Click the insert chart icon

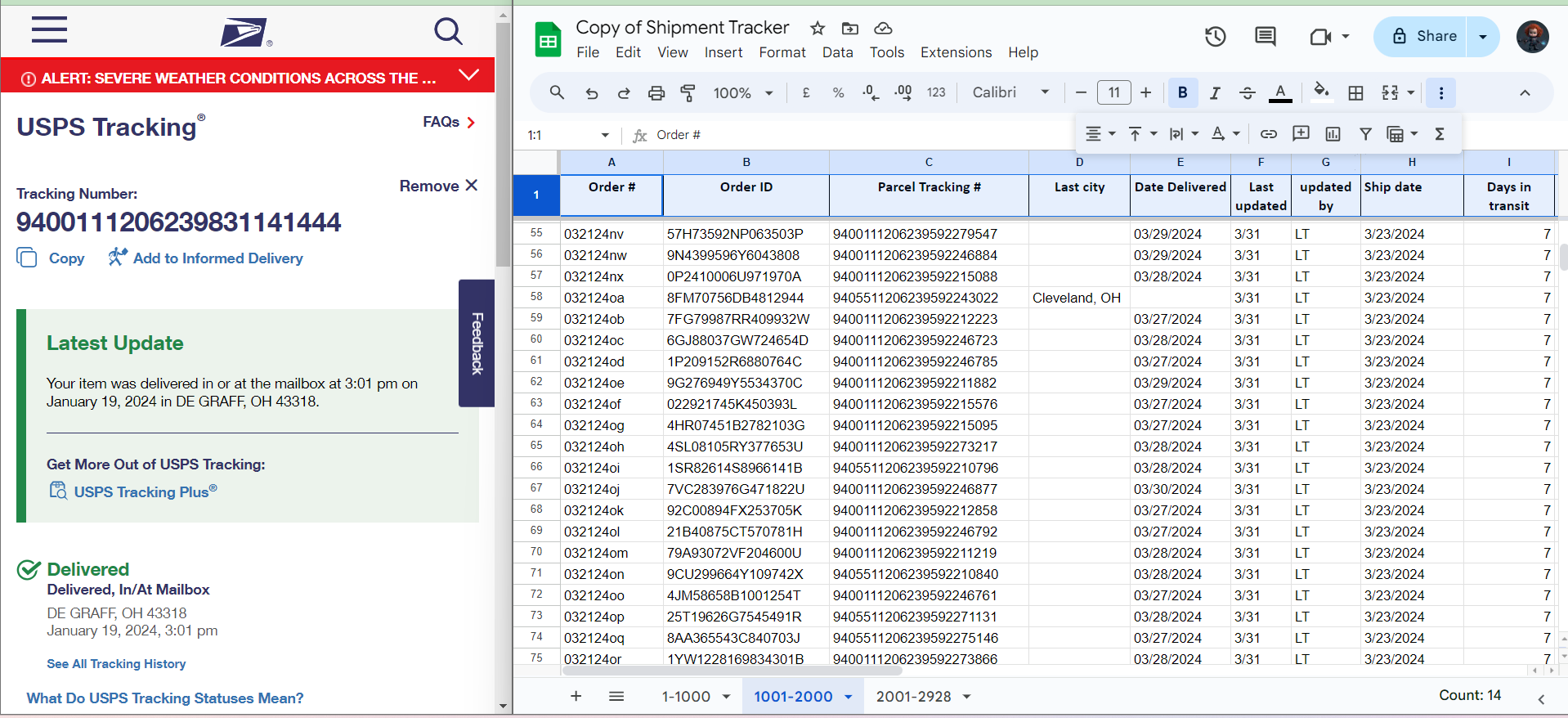pyautogui.click(x=1333, y=134)
